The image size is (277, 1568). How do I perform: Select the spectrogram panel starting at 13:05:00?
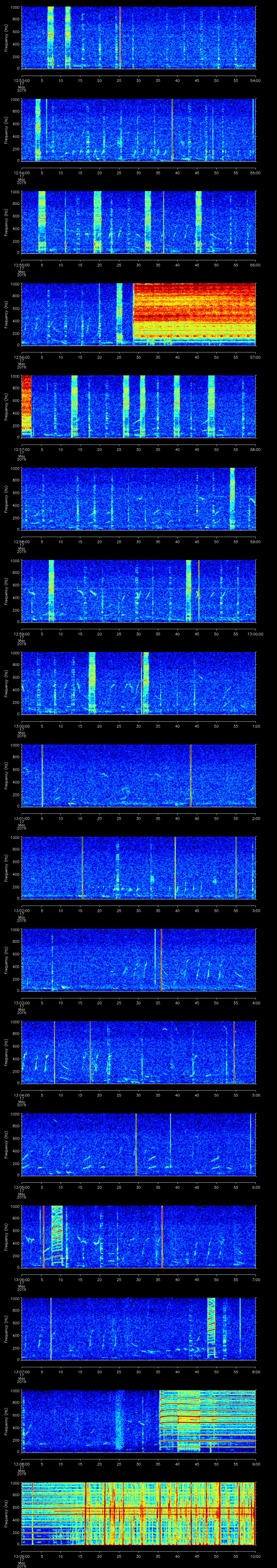pyautogui.click(x=139, y=1144)
